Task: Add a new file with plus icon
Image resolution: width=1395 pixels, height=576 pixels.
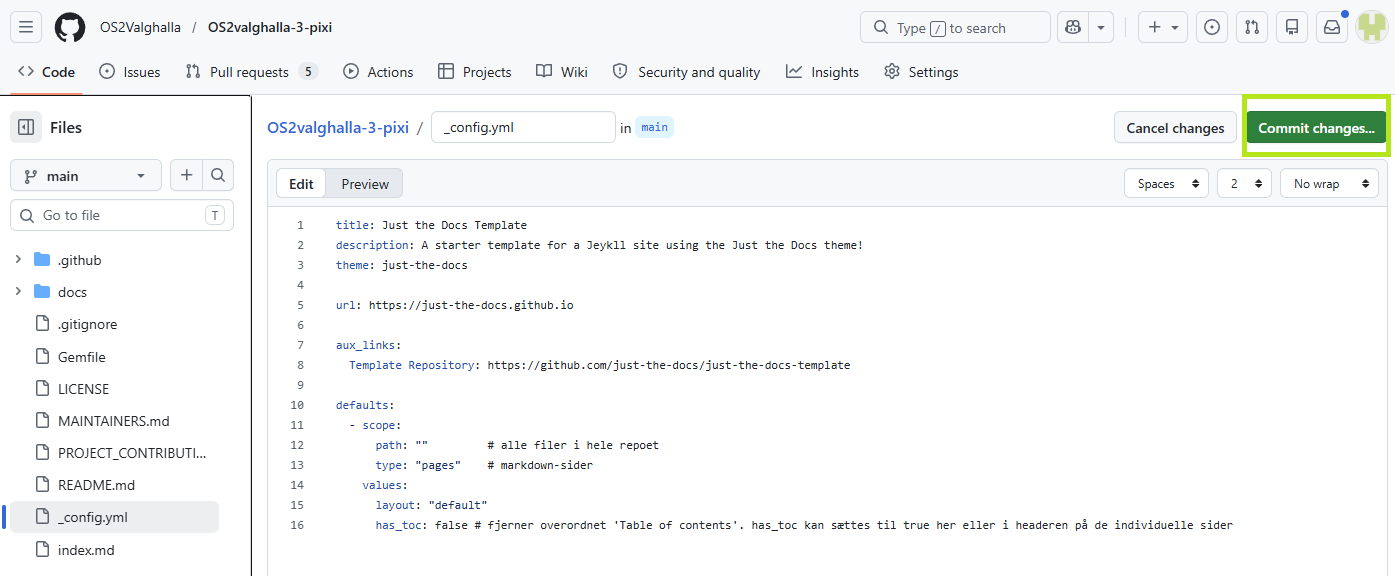Action: click(186, 176)
